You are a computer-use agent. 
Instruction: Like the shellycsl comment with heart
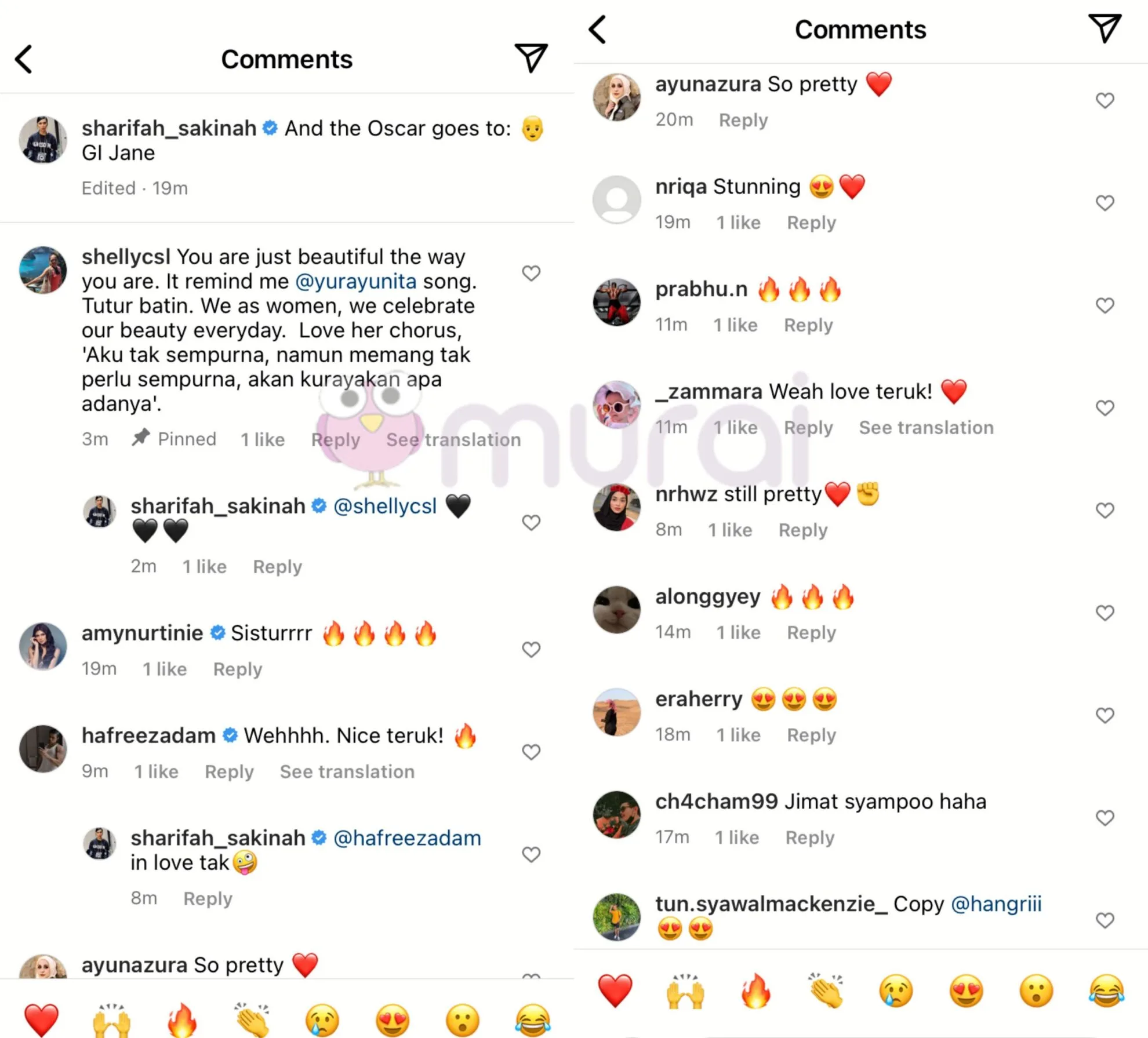531,273
